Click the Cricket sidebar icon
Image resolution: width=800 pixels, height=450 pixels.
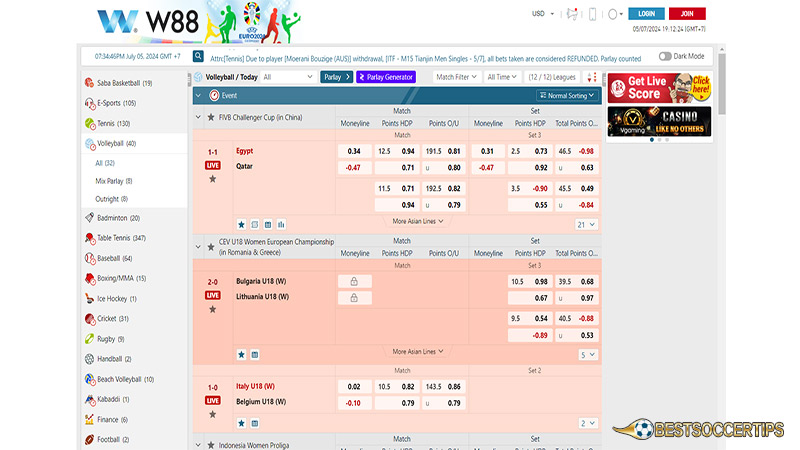pos(90,319)
